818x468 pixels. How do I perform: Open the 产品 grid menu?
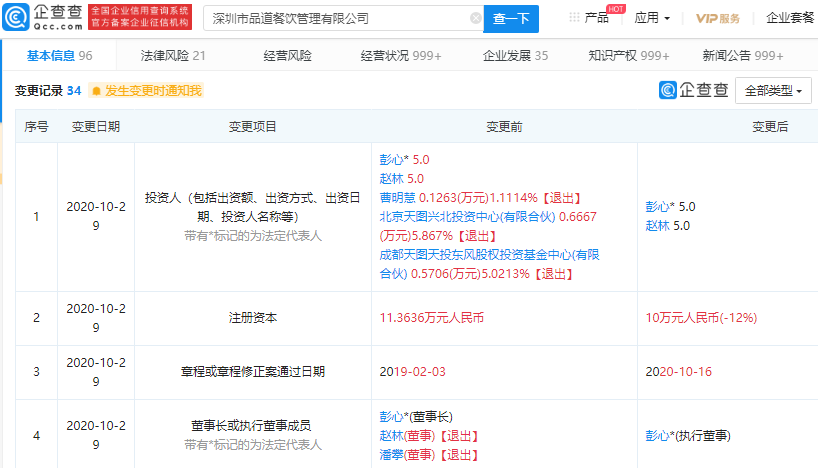(x=589, y=18)
